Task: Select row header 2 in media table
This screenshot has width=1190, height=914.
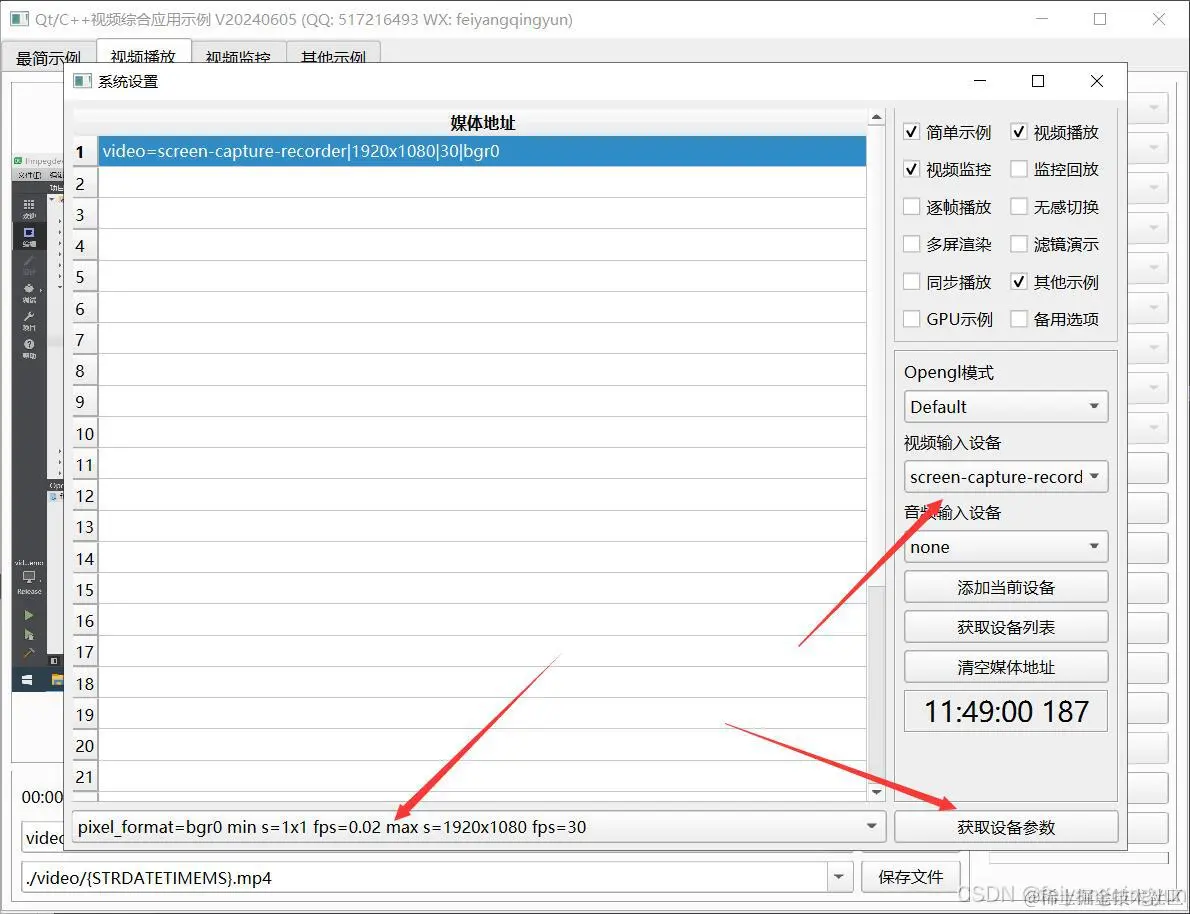Action: point(85,183)
